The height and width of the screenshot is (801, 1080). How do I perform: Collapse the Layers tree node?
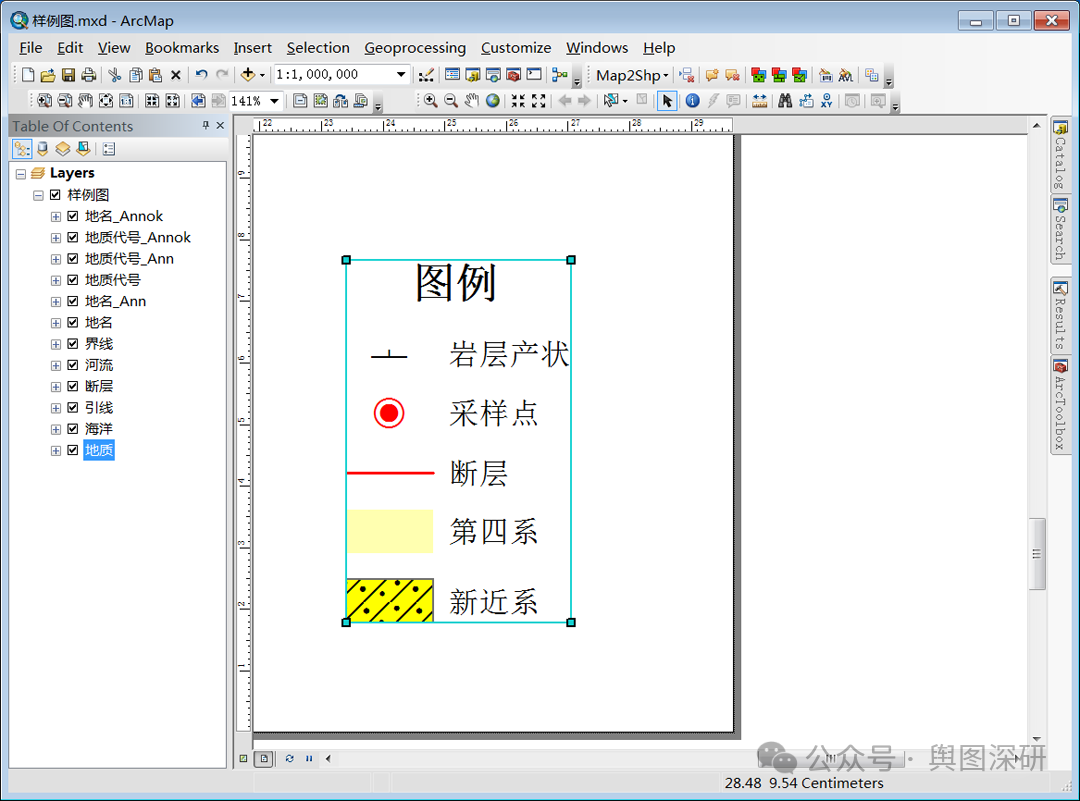click(21, 174)
